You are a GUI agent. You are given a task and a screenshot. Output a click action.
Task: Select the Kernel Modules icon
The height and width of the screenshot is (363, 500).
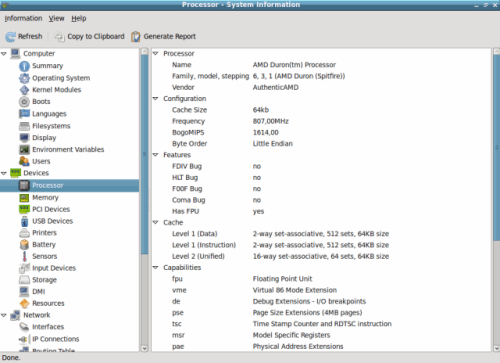24,90
